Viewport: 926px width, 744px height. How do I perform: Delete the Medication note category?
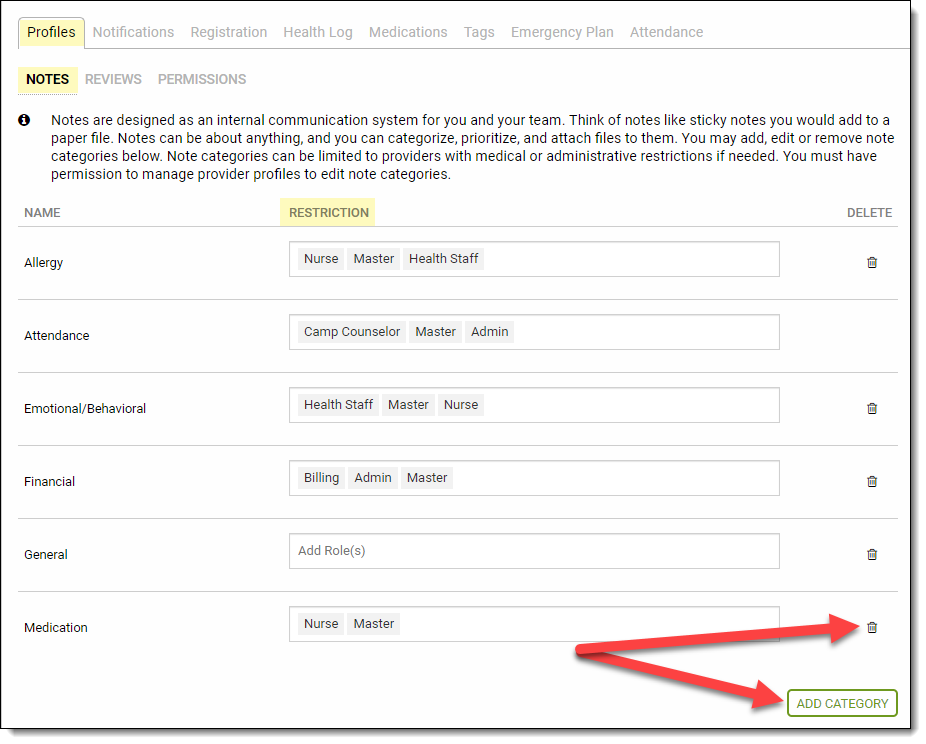(x=872, y=627)
